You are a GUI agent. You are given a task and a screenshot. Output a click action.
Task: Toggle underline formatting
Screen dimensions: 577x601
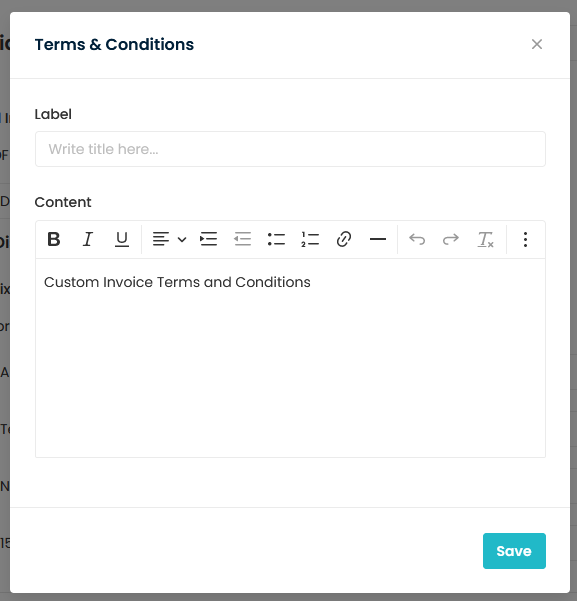(122, 240)
